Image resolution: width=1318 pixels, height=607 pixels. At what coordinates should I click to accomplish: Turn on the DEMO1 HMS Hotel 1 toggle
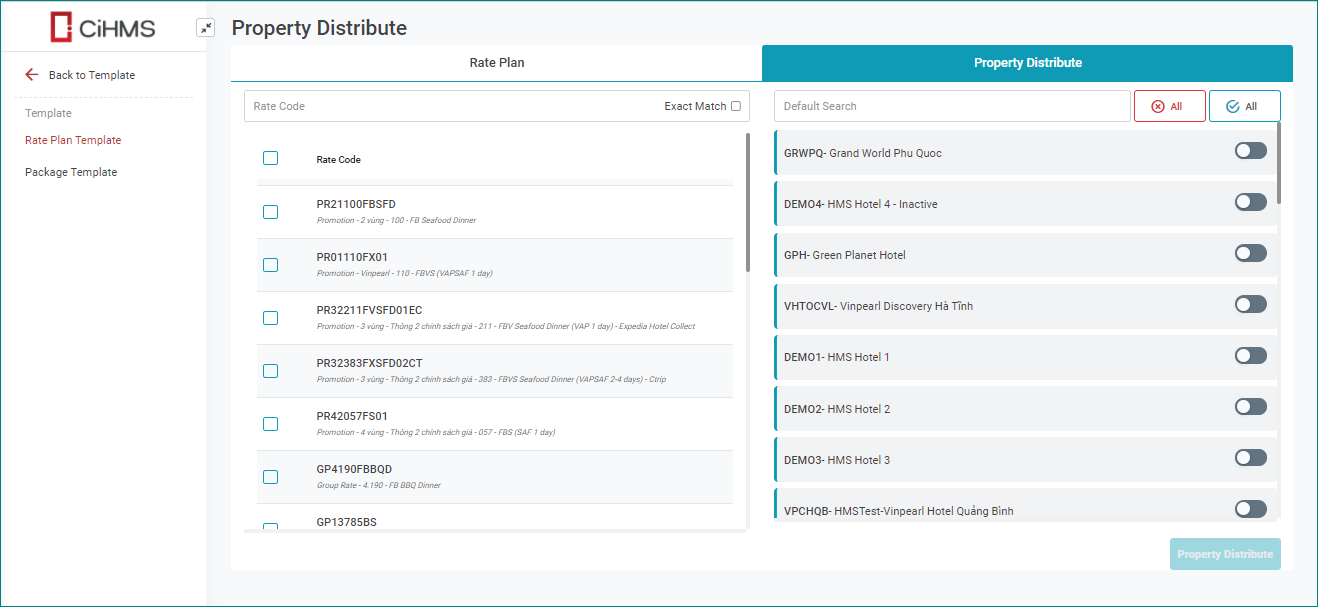[1250, 356]
